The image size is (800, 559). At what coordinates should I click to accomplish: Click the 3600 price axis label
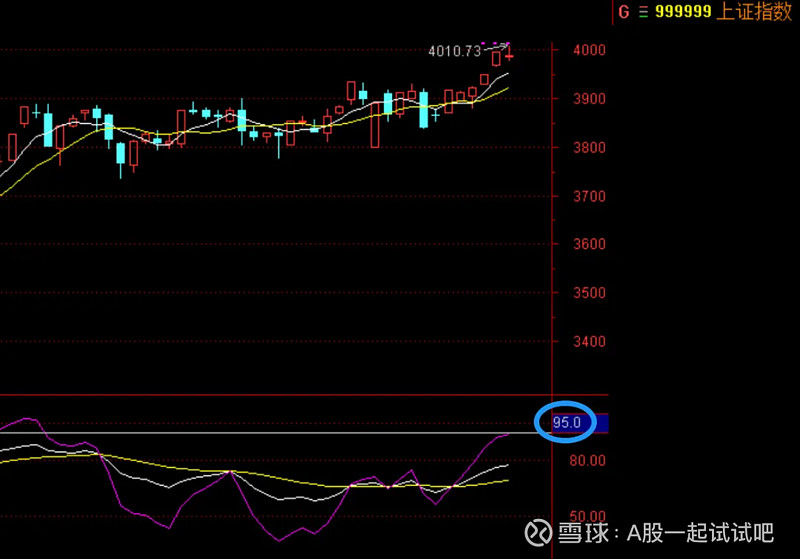pyautogui.click(x=589, y=244)
